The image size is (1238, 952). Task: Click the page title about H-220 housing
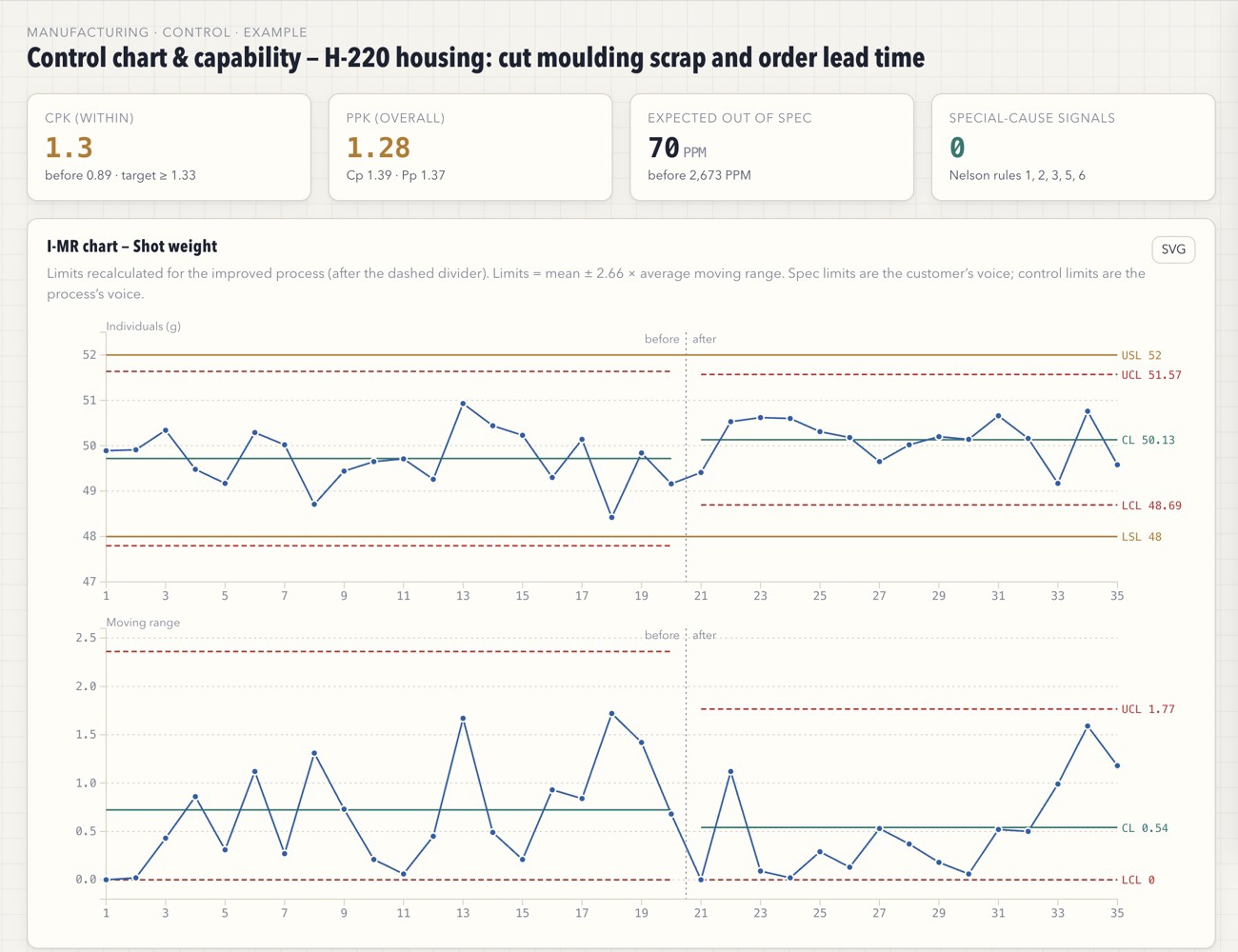click(475, 58)
